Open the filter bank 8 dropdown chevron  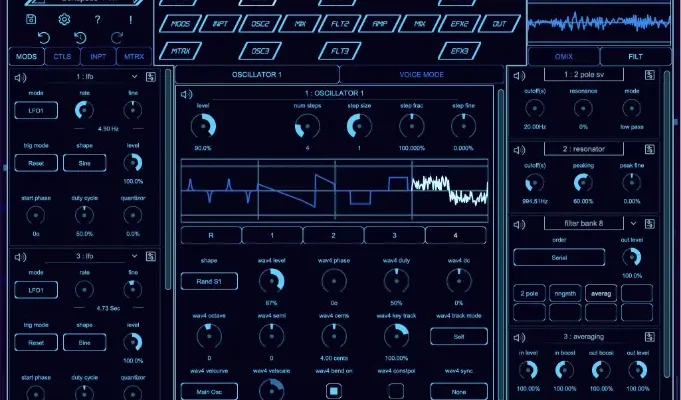pyautogui.click(x=635, y=223)
